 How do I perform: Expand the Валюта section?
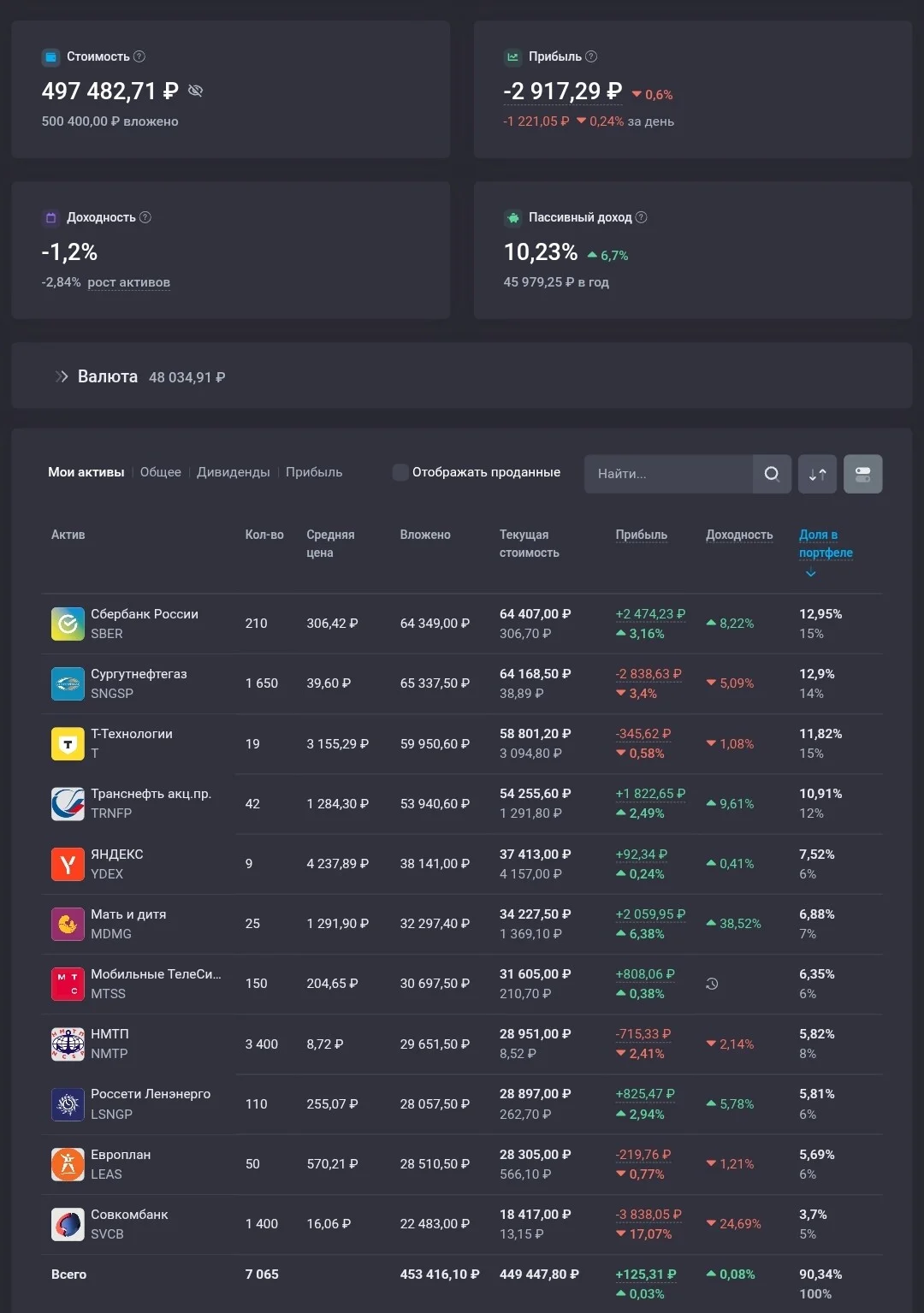pyautogui.click(x=62, y=376)
